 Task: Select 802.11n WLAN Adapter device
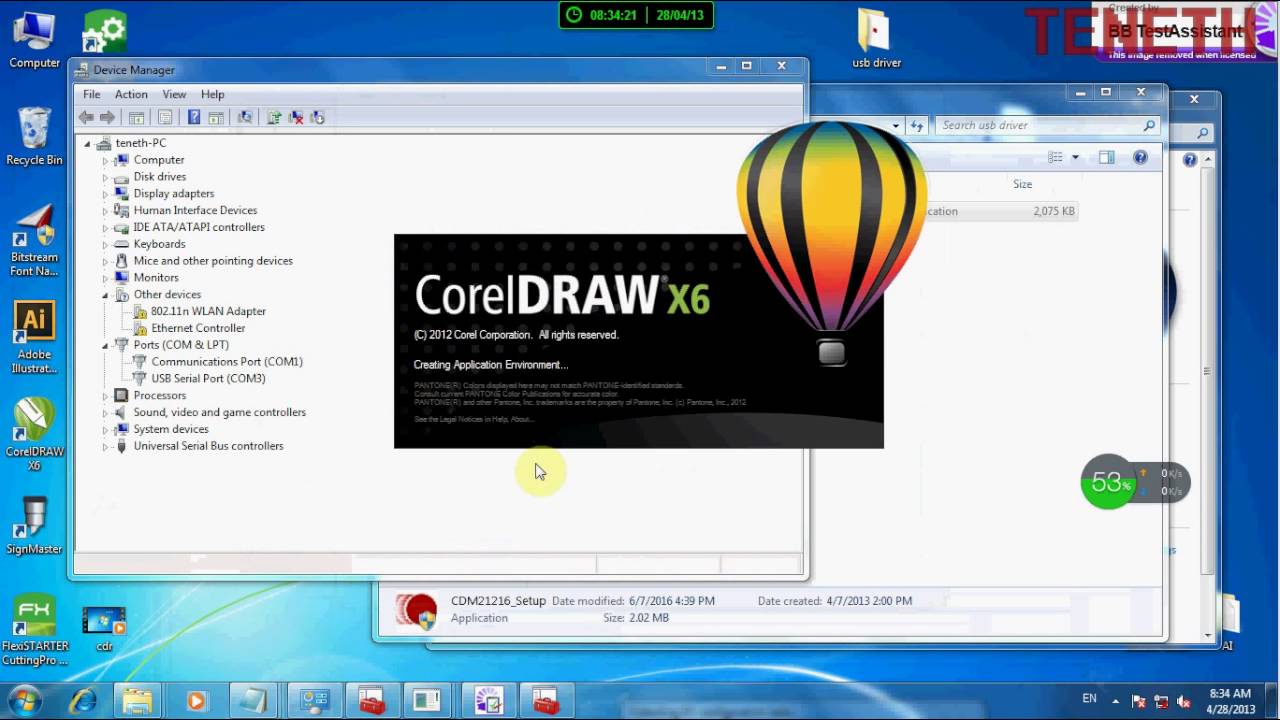pyautogui.click(x=208, y=311)
